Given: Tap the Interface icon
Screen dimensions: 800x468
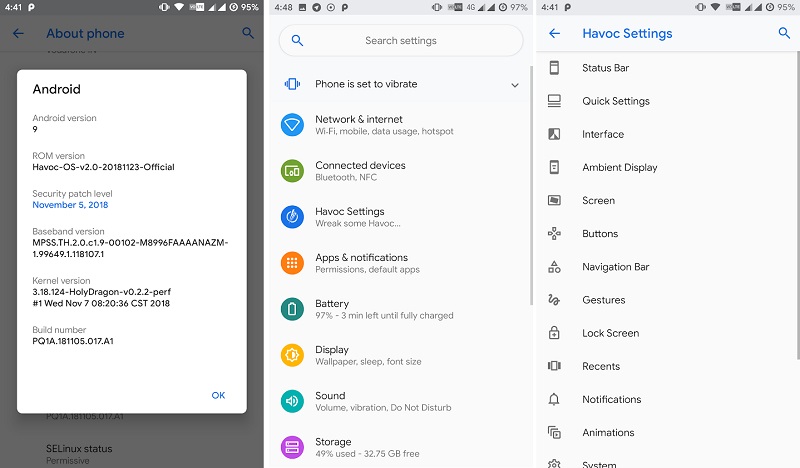Looking at the screenshot, I should coord(554,134).
